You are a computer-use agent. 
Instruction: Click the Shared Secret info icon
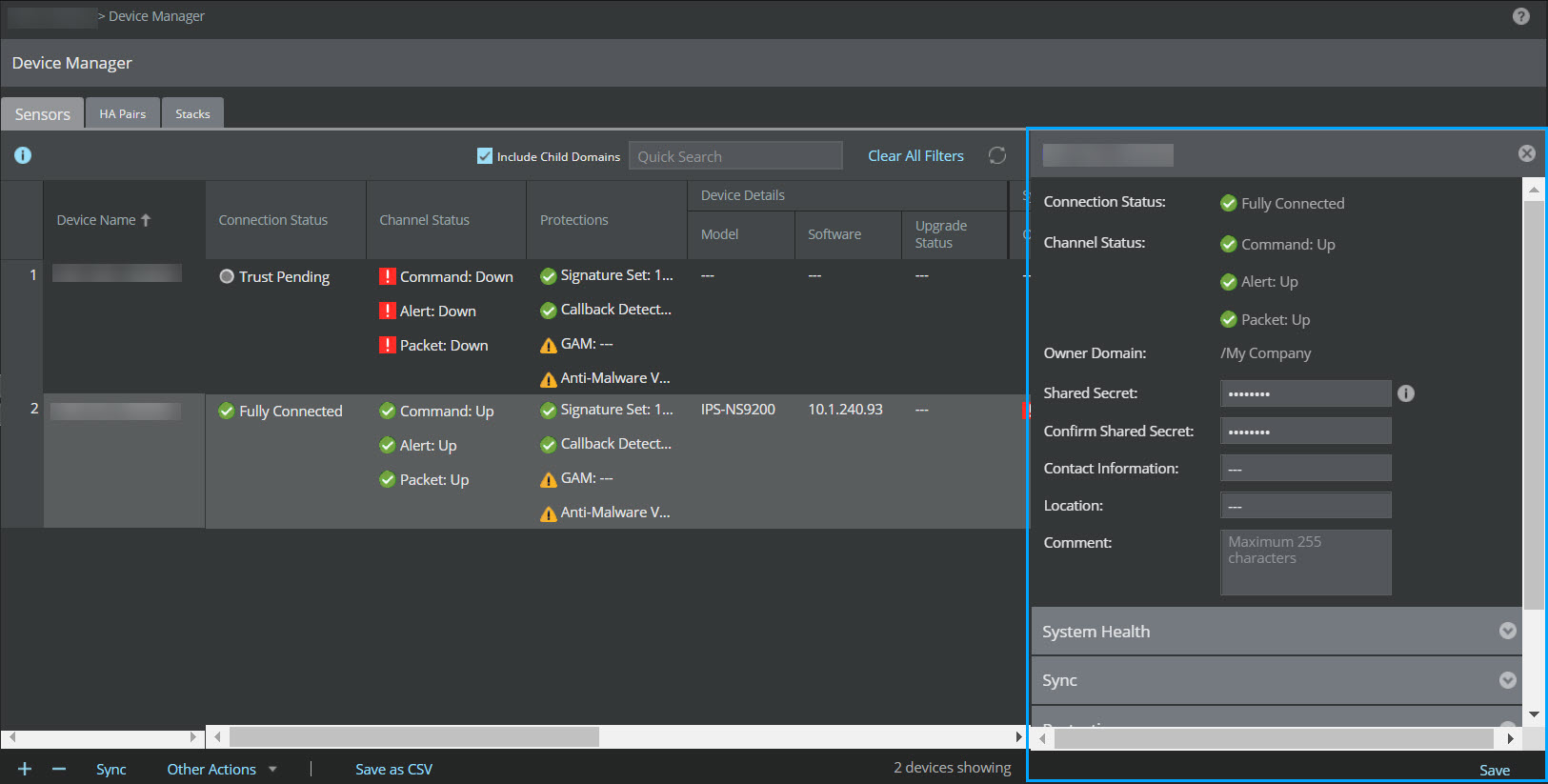[x=1406, y=393]
